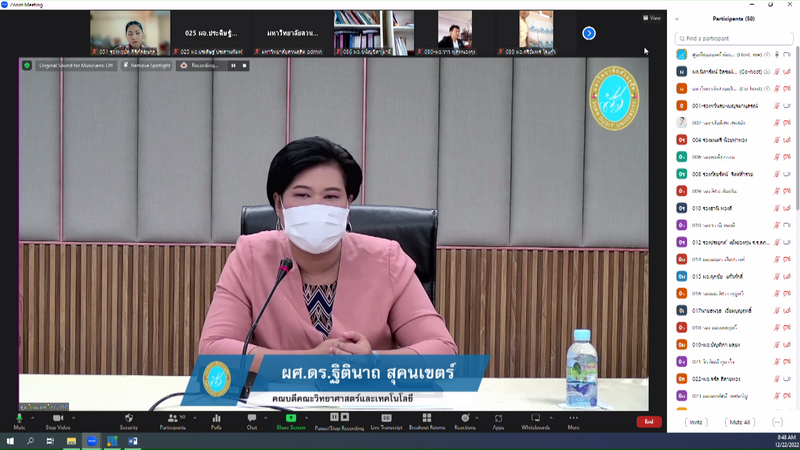
Task: Toggle Original Sound for Musicians button
Action: tap(76, 65)
